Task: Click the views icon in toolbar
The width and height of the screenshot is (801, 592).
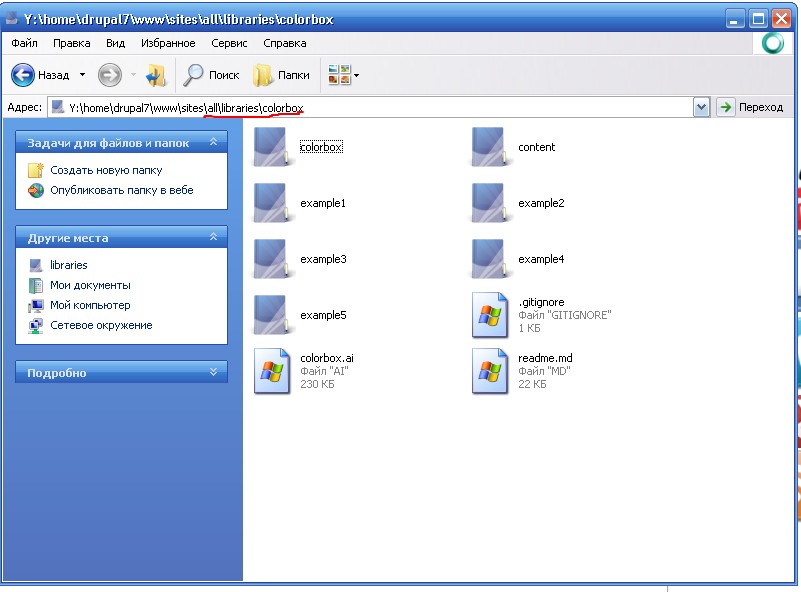Action: coord(339,75)
